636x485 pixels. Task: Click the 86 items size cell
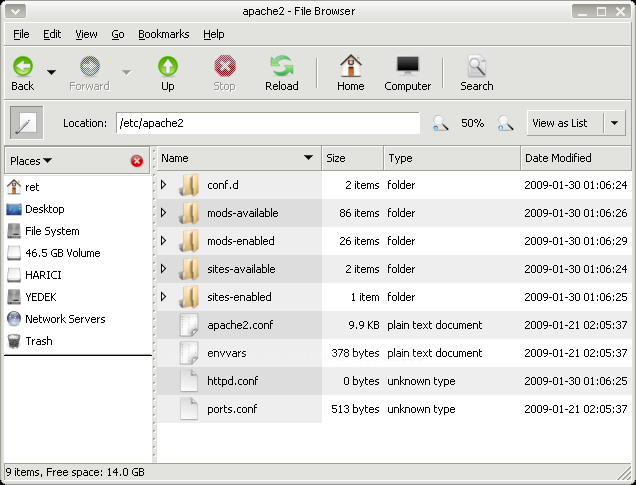click(359, 213)
